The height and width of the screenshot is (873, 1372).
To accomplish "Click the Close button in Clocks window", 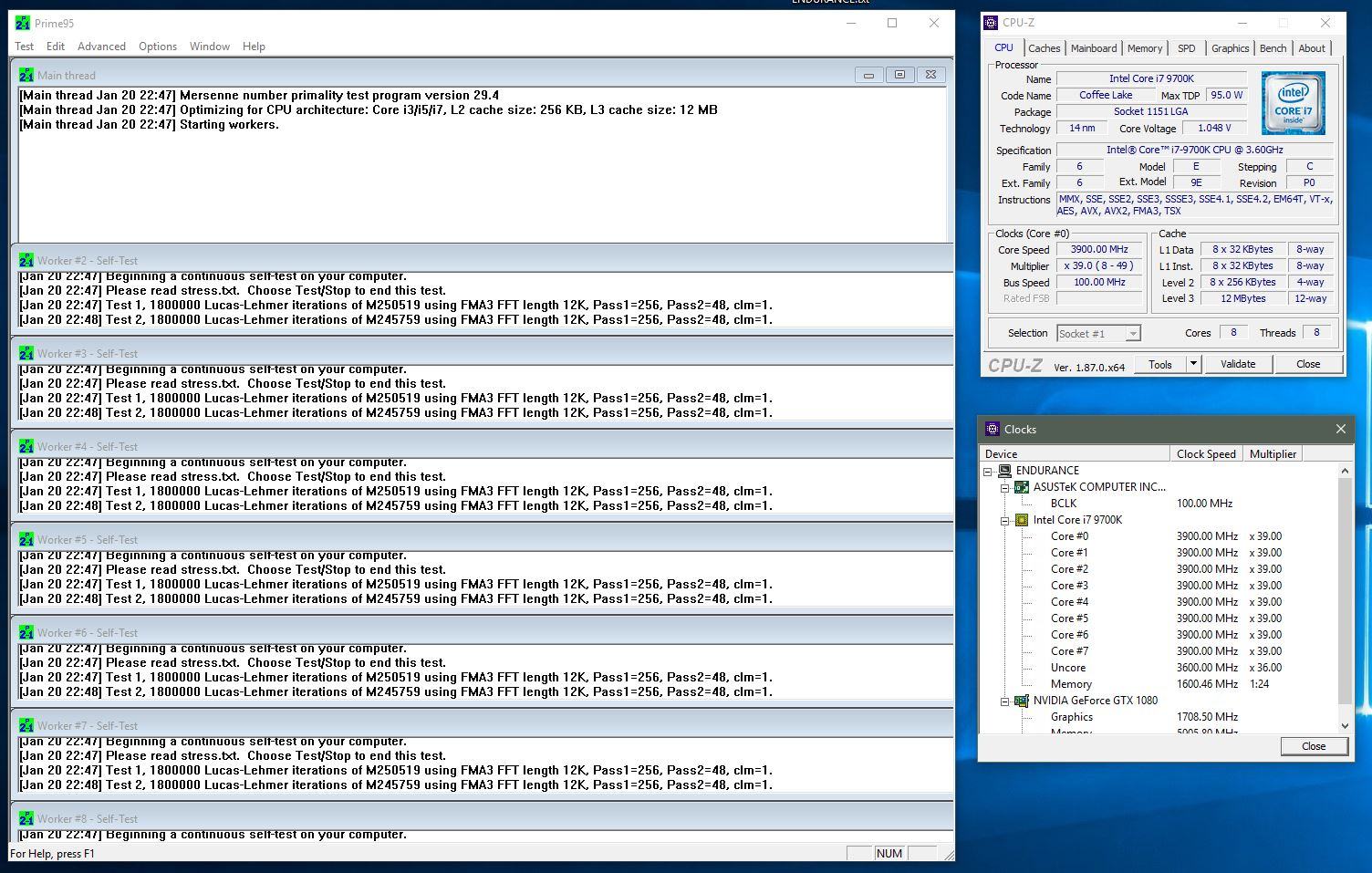I will coord(1314,746).
